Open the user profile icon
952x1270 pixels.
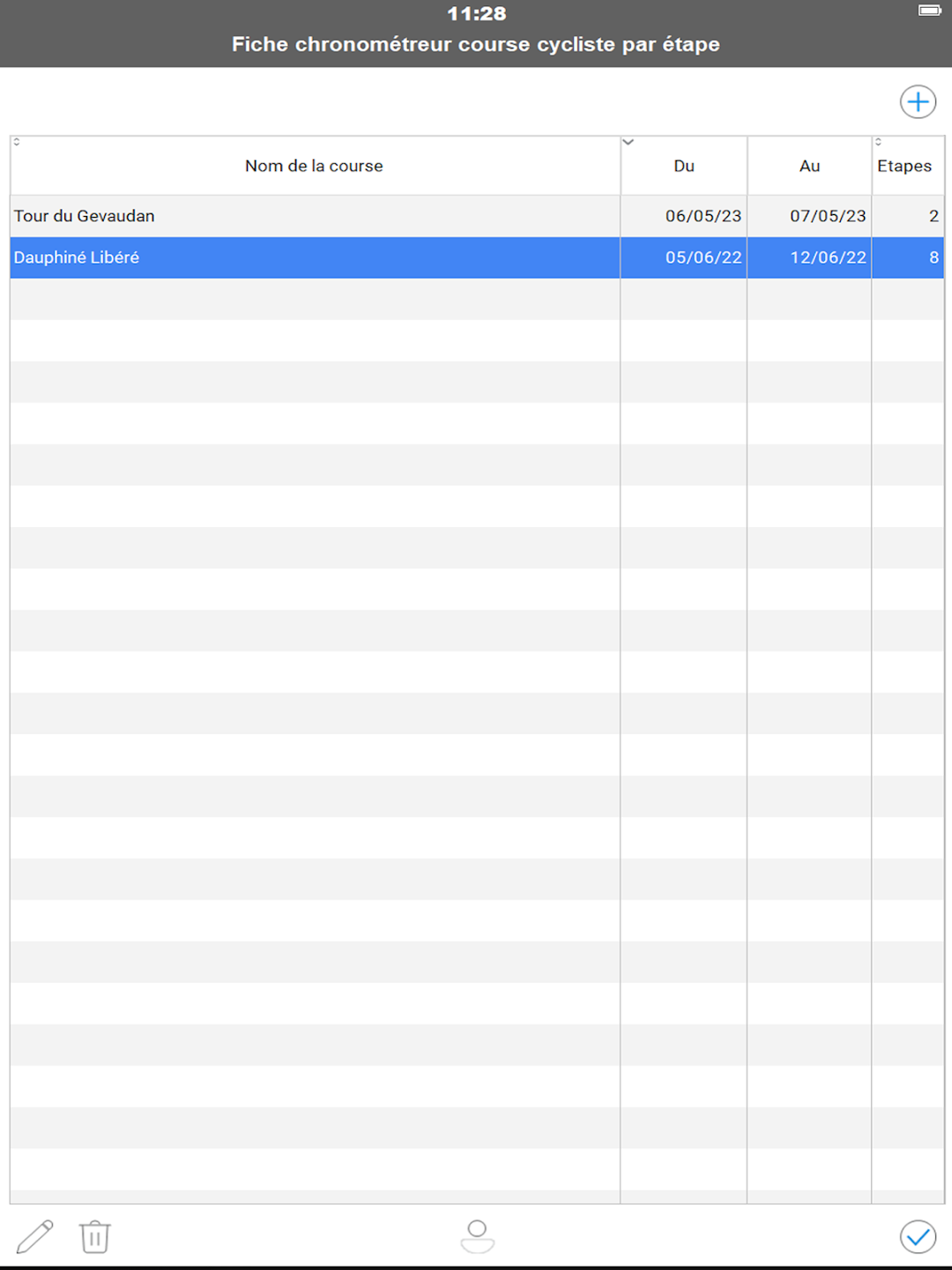(477, 1237)
